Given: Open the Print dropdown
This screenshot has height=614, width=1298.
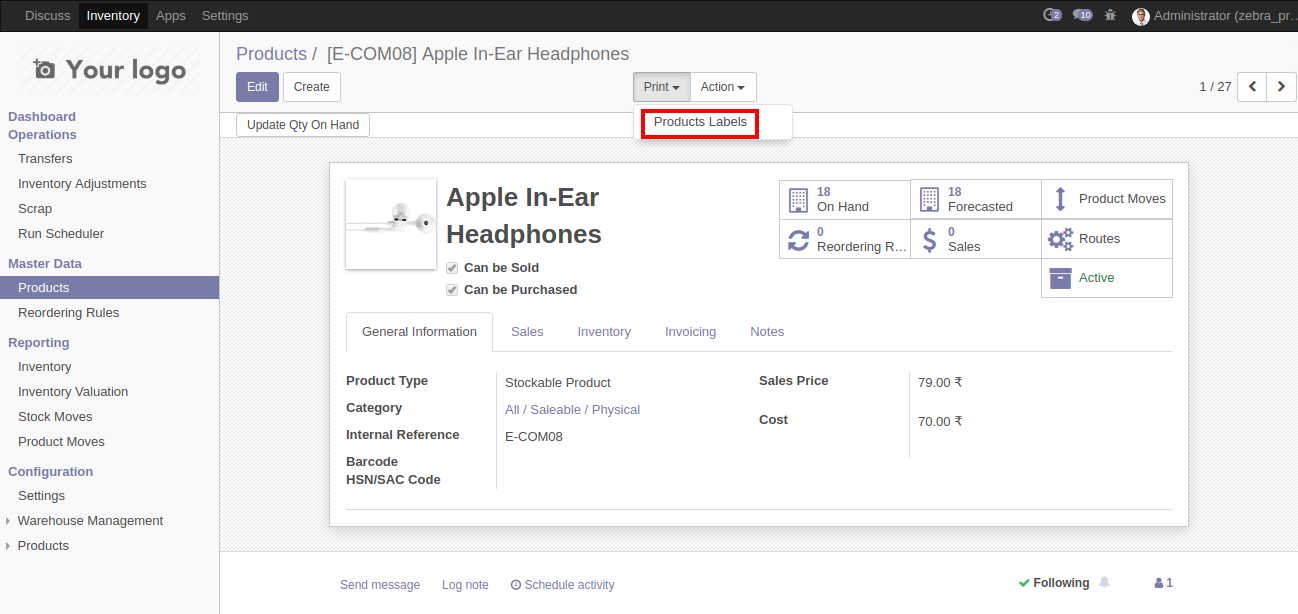Looking at the screenshot, I should (x=661, y=87).
